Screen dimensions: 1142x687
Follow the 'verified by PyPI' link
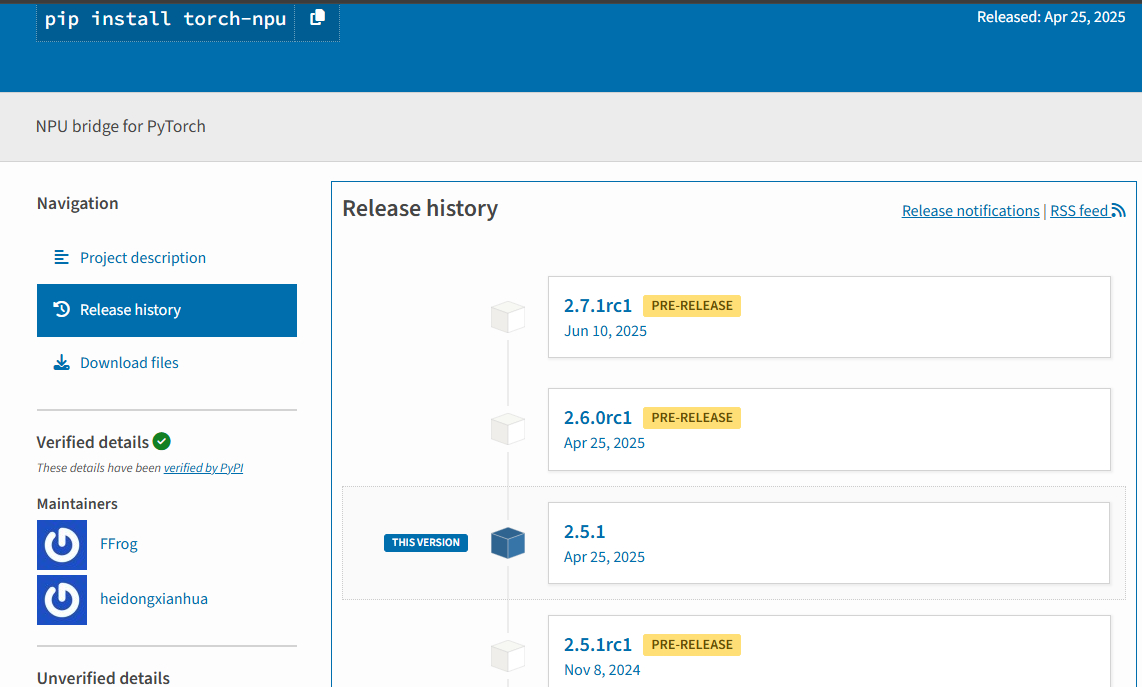(x=203, y=468)
